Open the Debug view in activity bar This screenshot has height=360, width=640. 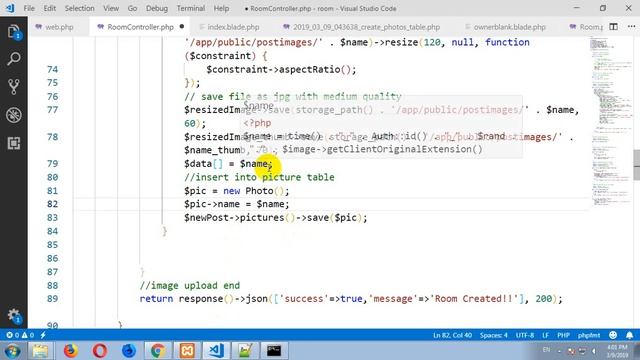point(14,115)
